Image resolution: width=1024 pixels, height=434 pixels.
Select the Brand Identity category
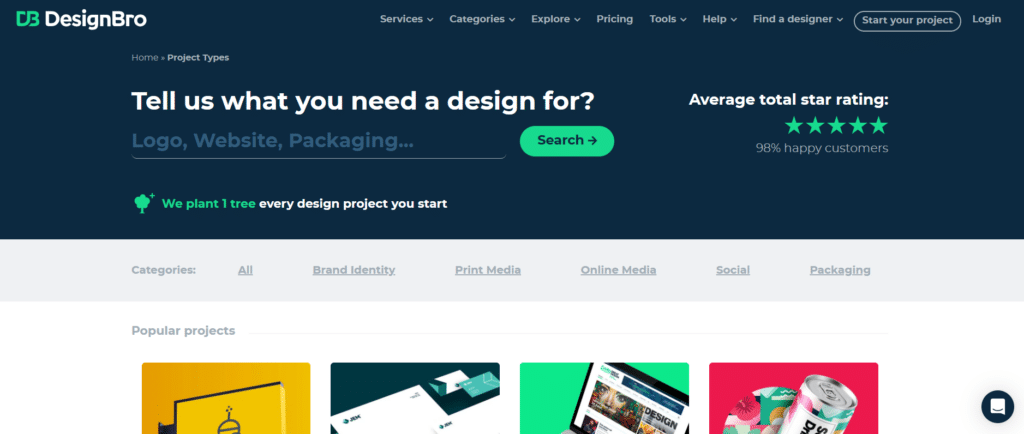354,270
